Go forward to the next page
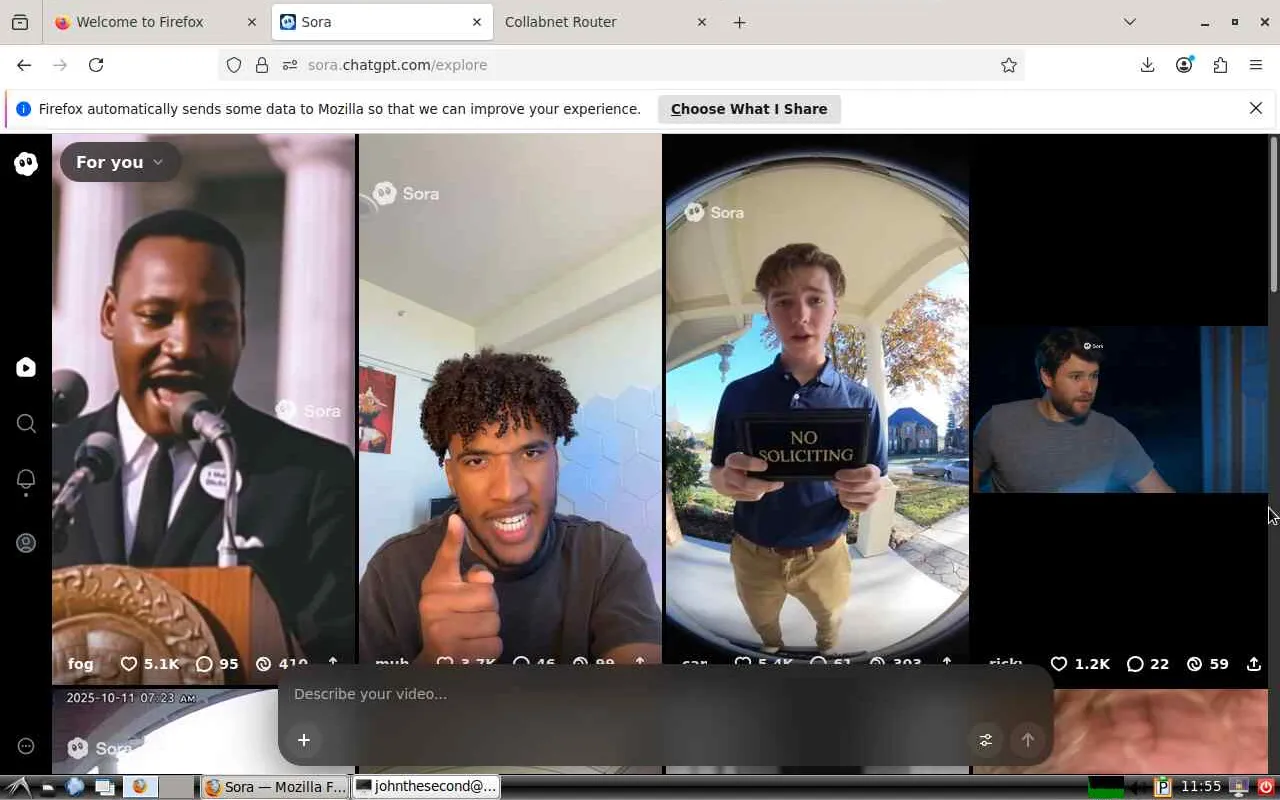Viewport: 1280px width, 800px height. [60, 65]
